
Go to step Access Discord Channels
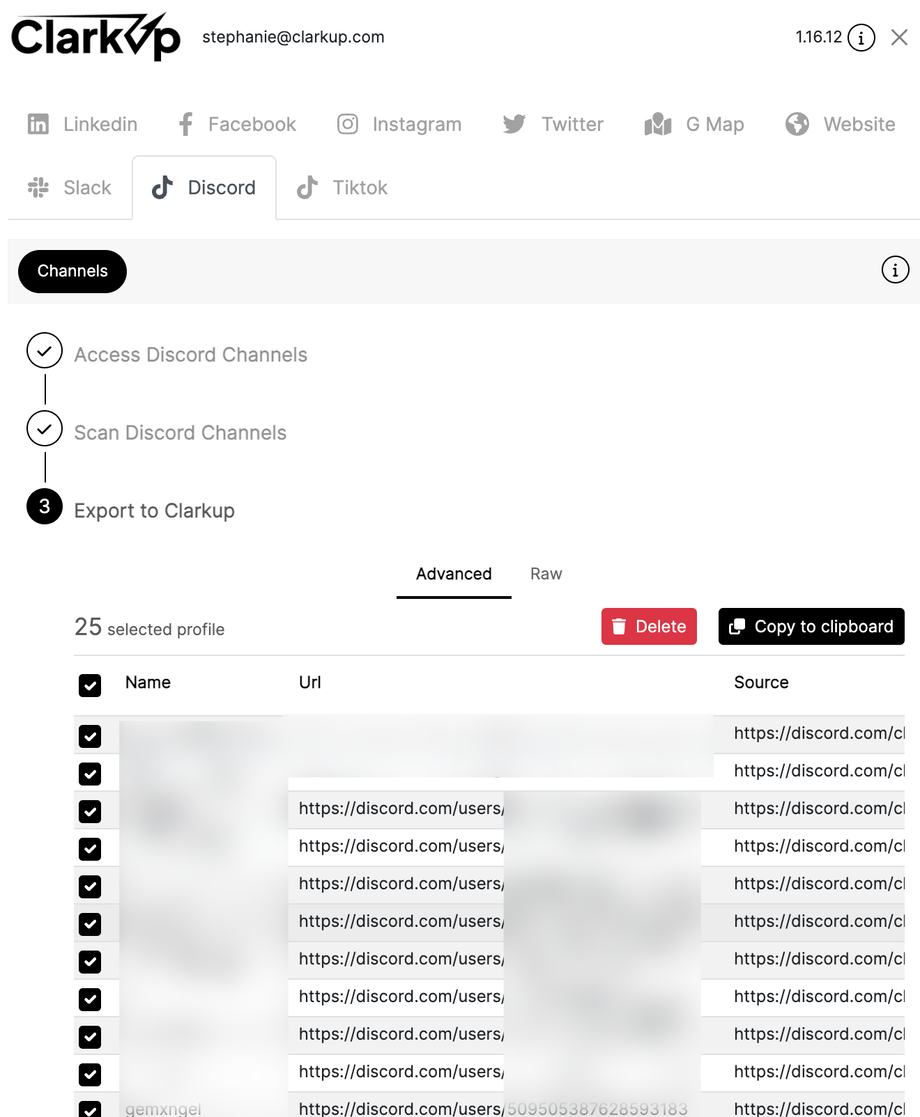(190, 355)
